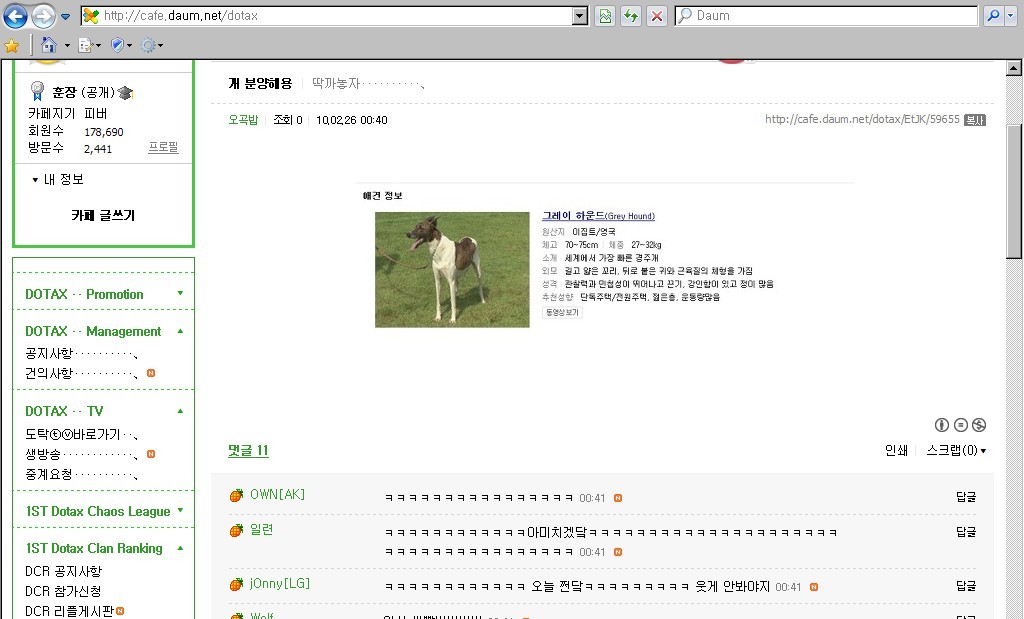Open the 생방송 board
The width and height of the screenshot is (1024, 619).
click(x=43, y=454)
